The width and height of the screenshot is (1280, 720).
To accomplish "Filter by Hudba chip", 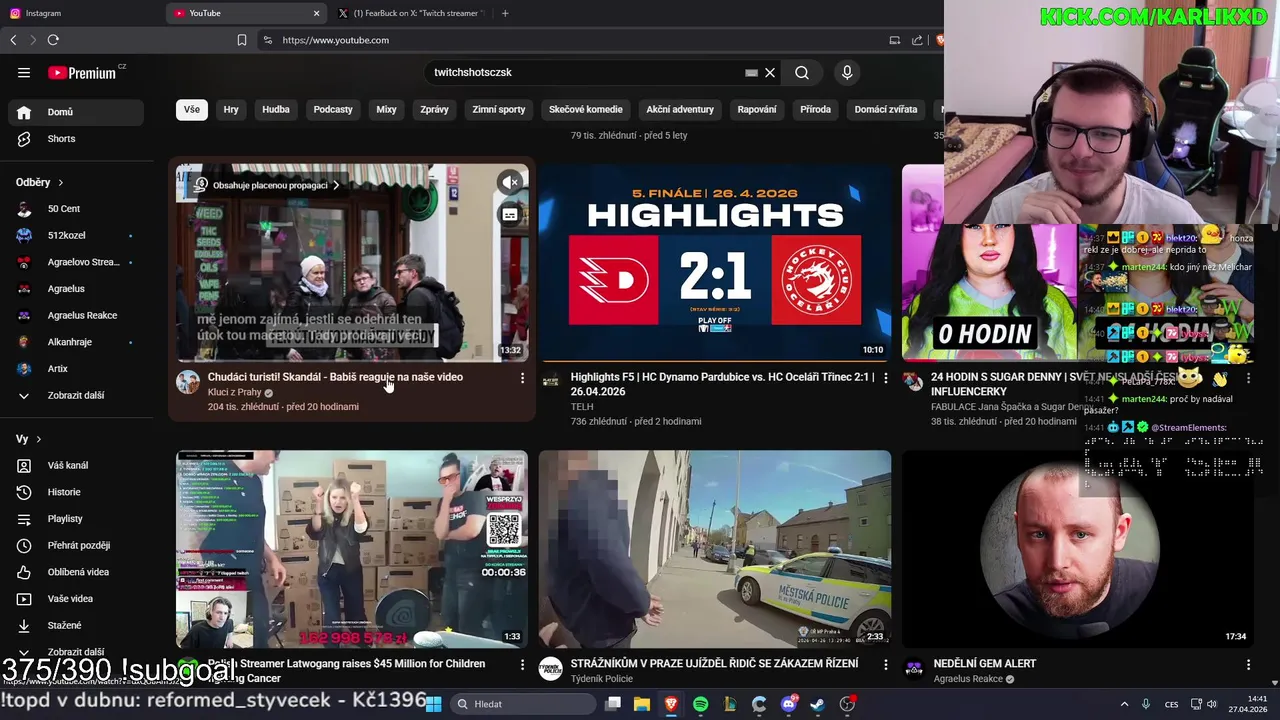I will tap(276, 109).
